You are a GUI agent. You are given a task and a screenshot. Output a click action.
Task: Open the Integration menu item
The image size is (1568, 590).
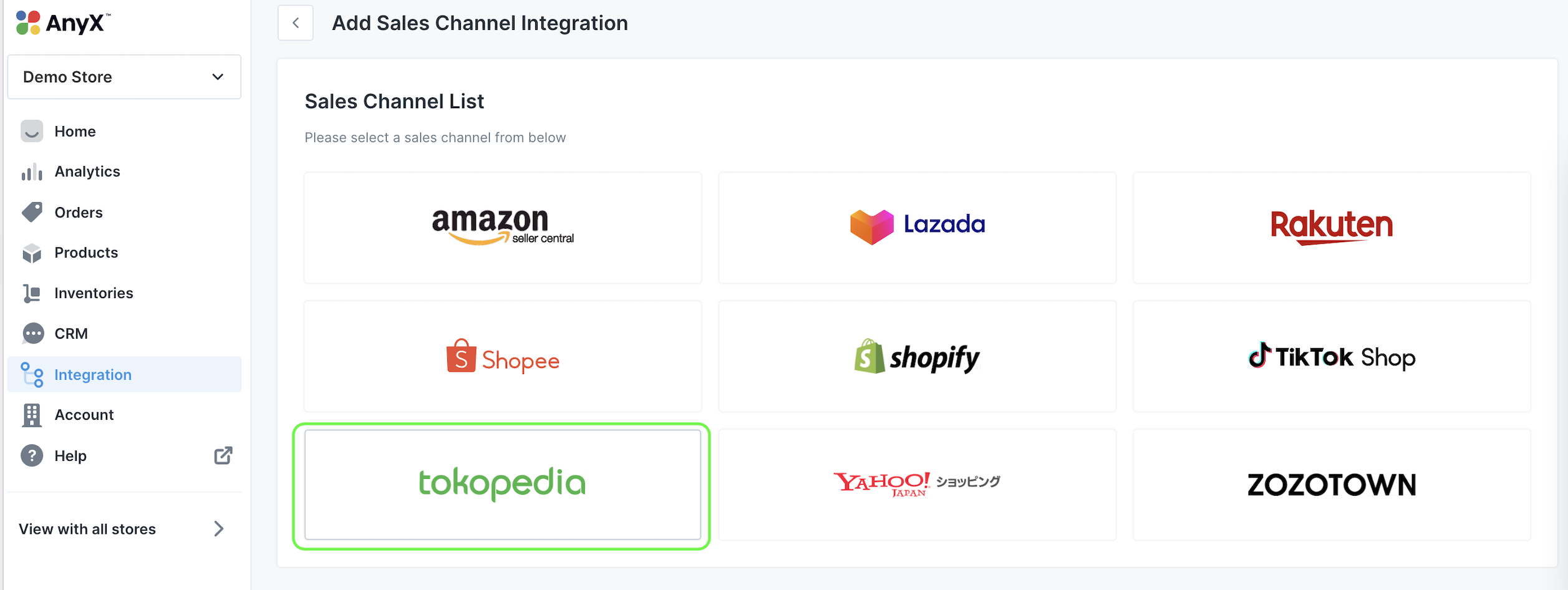(x=92, y=375)
